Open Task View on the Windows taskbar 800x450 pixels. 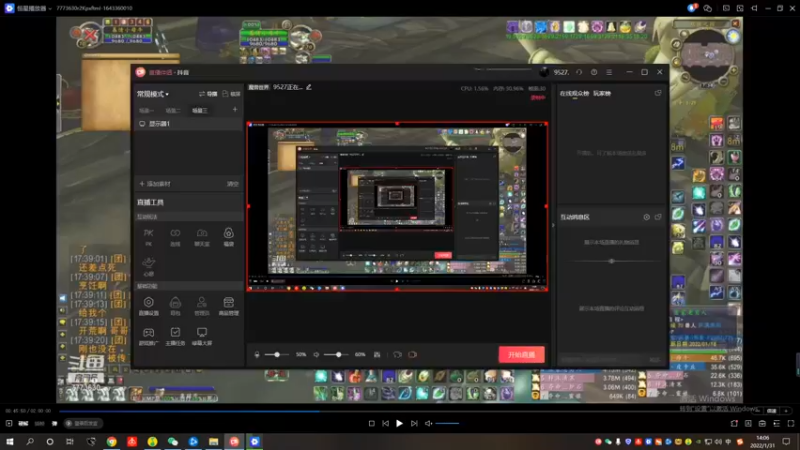(70, 442)
